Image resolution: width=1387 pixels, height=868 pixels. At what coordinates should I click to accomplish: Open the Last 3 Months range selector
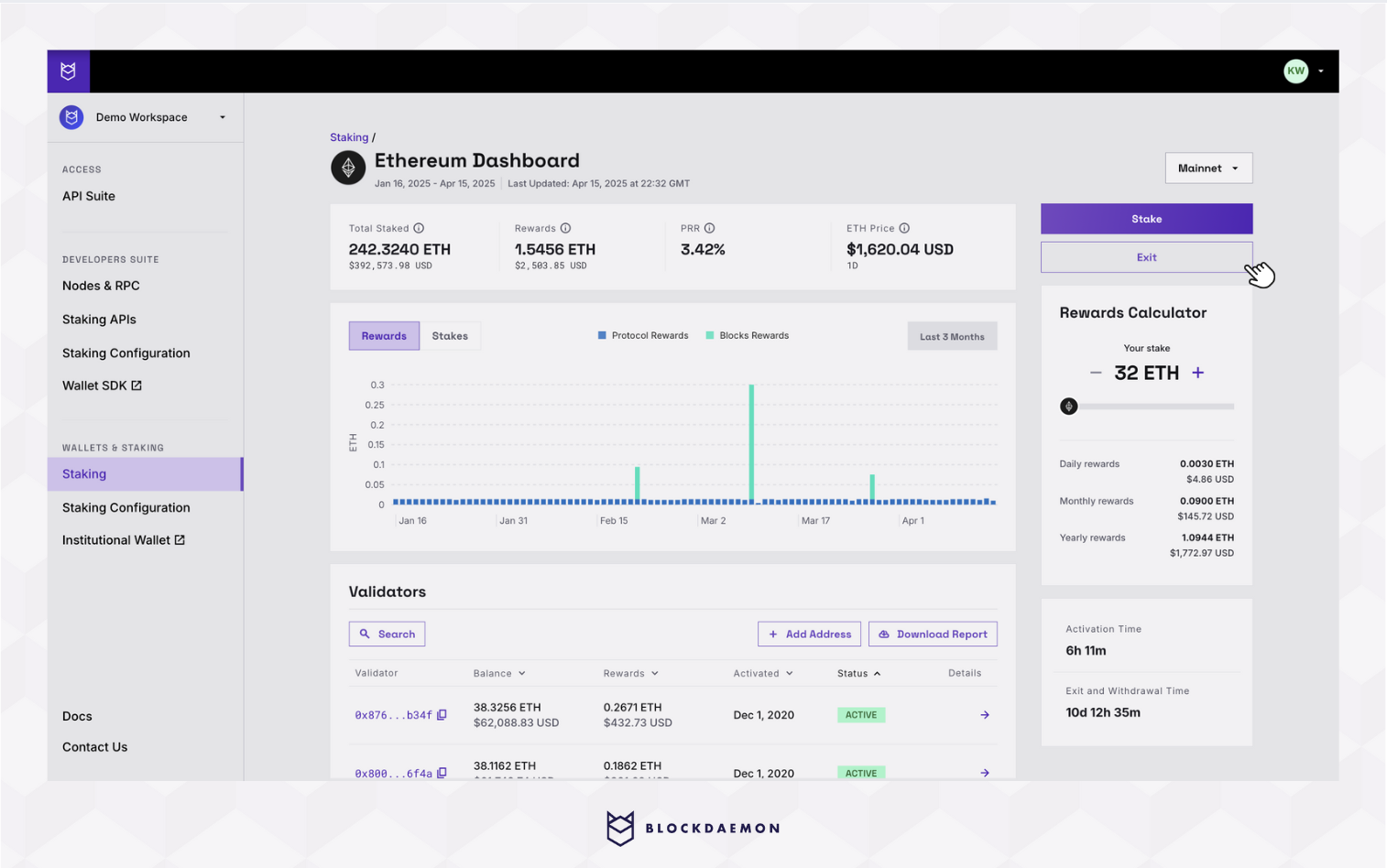tap(952, 336)
